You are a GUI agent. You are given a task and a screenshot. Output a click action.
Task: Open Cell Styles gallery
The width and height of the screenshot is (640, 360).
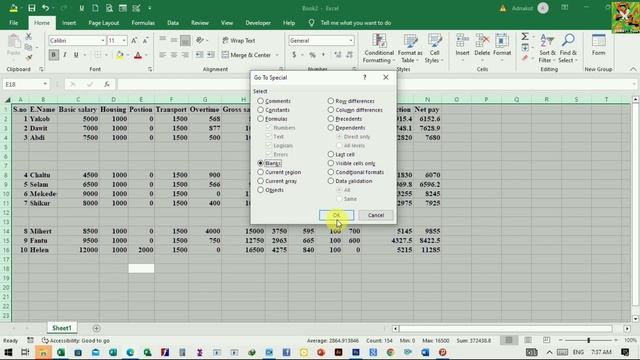click(x=434, y=48)
